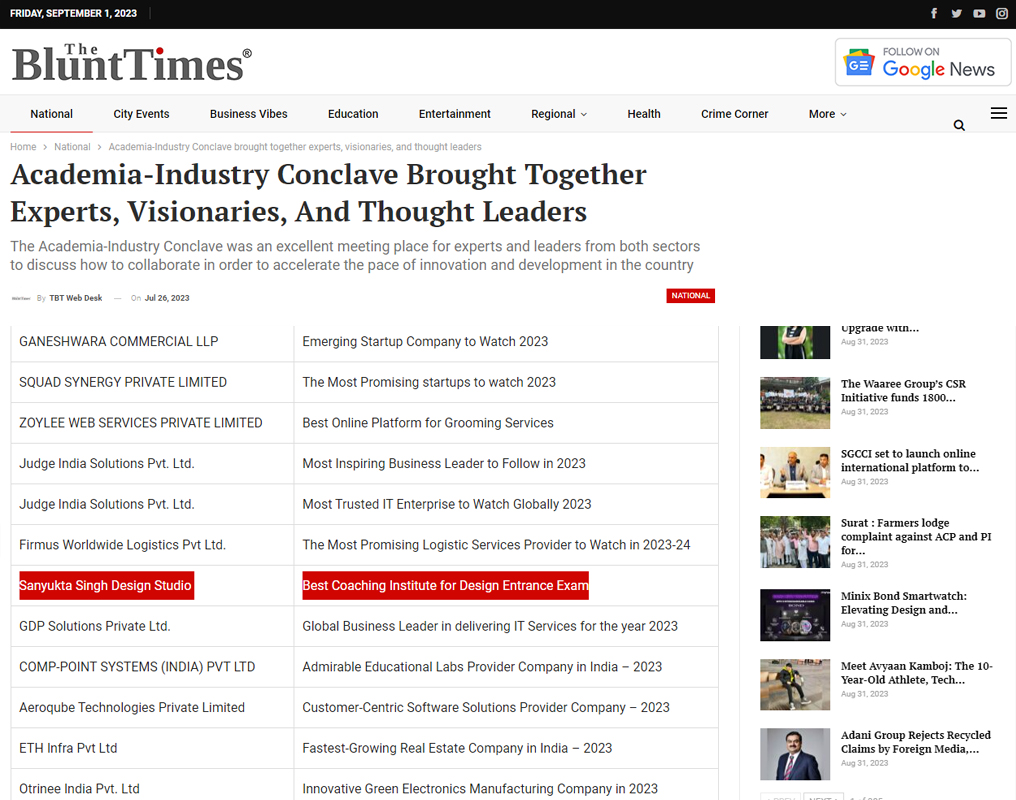This screenshot has width=1016, height=800.
Task: Click Follow on Google News badge
Action: click(923, 62)
